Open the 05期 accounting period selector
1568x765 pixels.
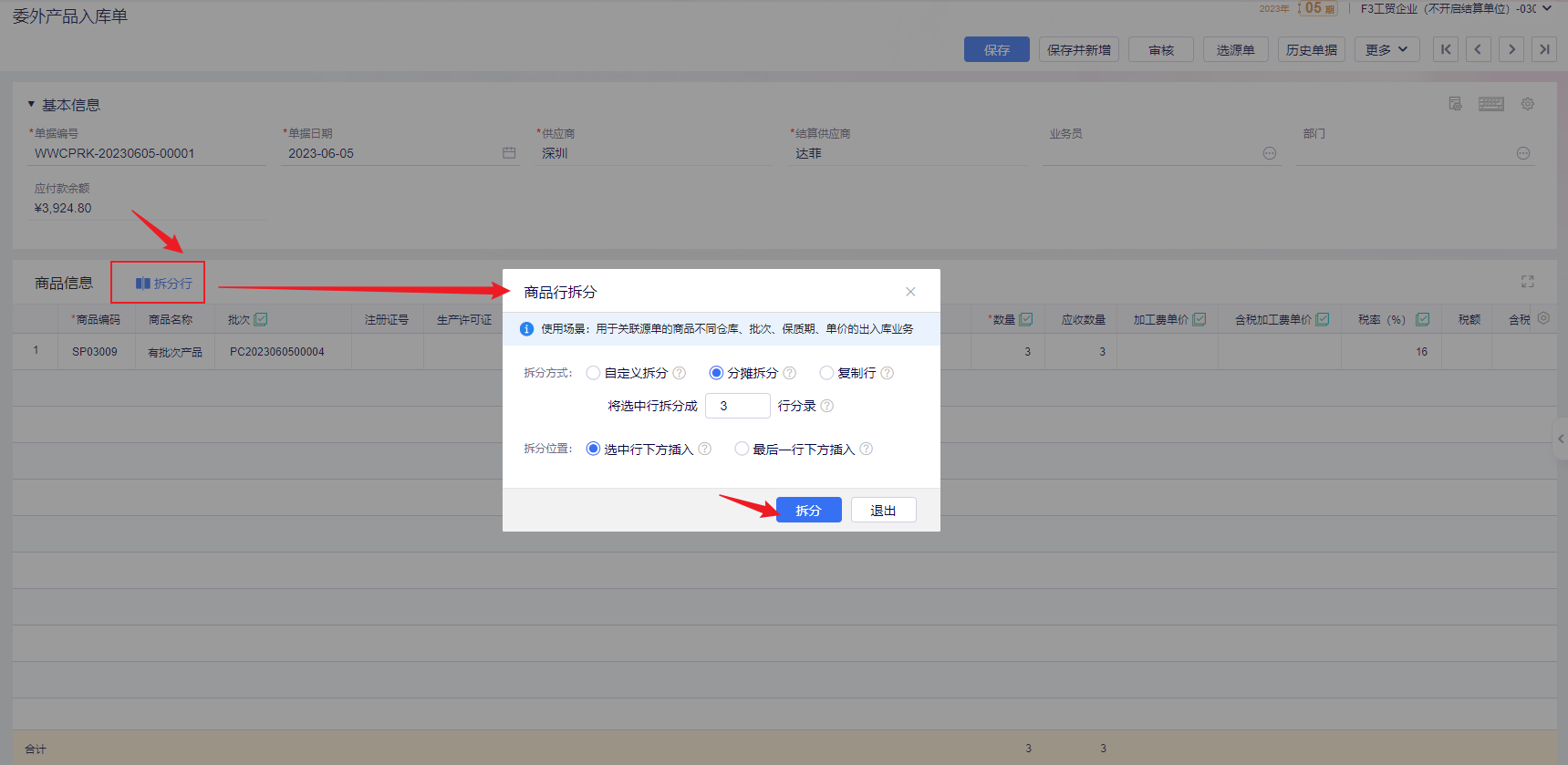[x=1319, y=8]
